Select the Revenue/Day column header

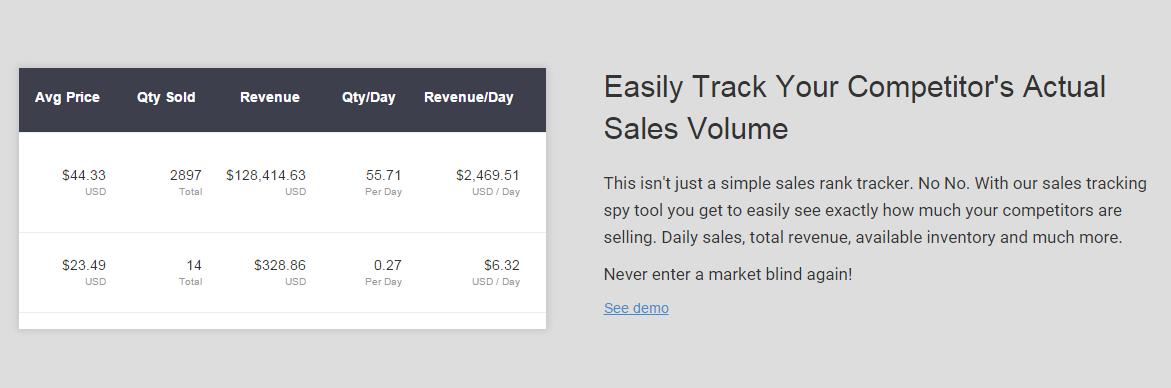(469, 97)
